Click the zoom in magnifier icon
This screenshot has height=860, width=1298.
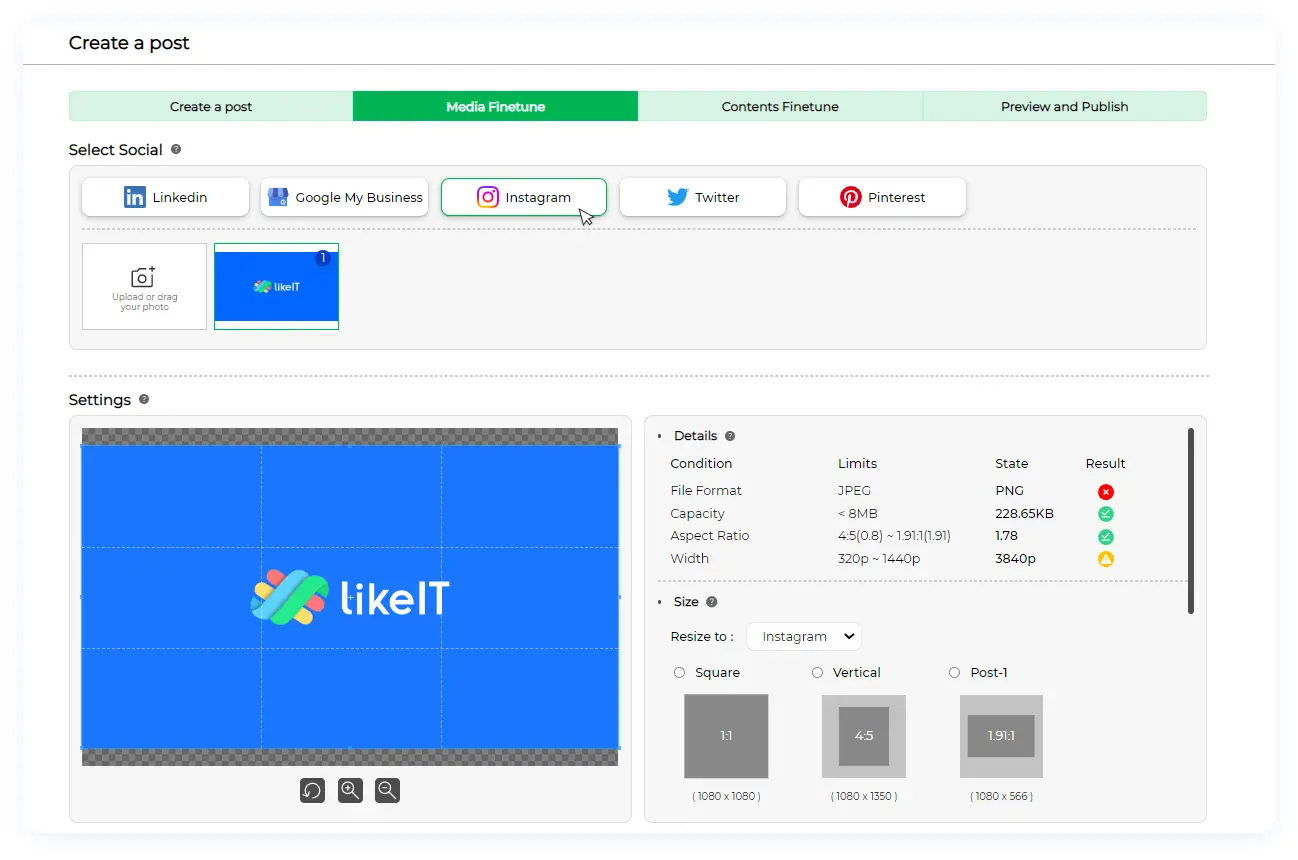pyautogui.click(x=350, y=791)
